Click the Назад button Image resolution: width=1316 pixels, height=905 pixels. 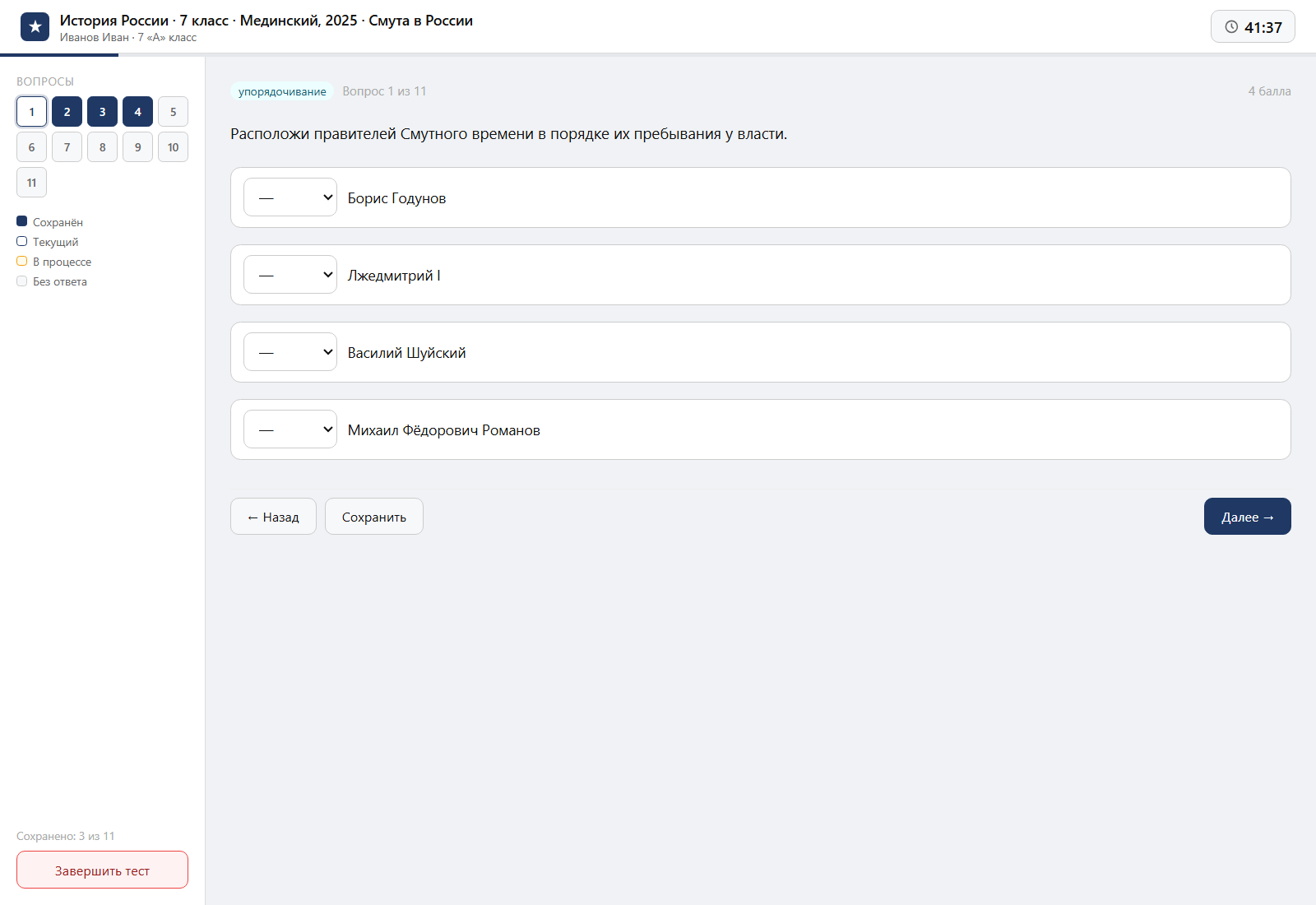[273, 517]
